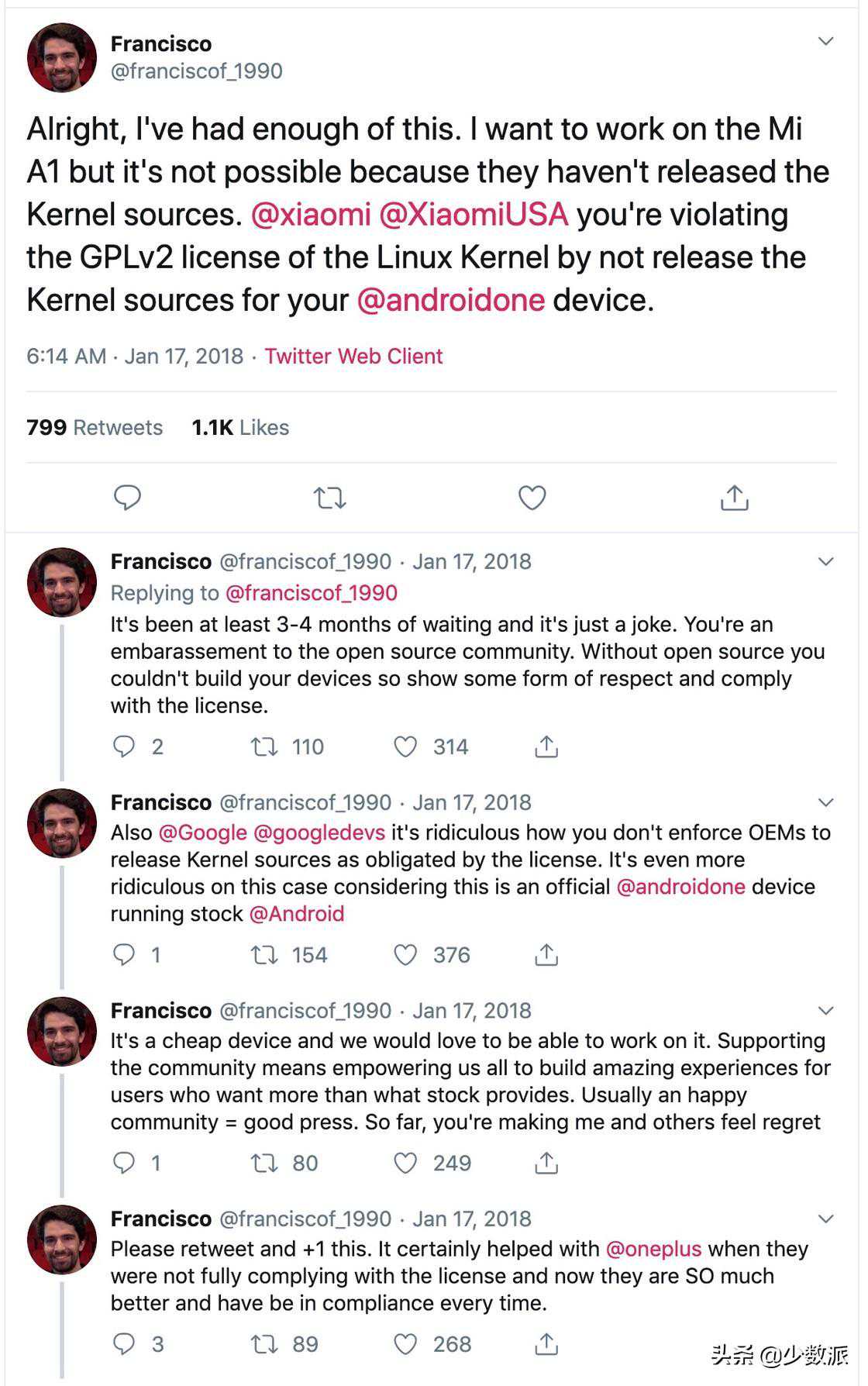View the 1.1K Likes list
The height and width of the screenshot is (1386, 868).
point(240,428)
